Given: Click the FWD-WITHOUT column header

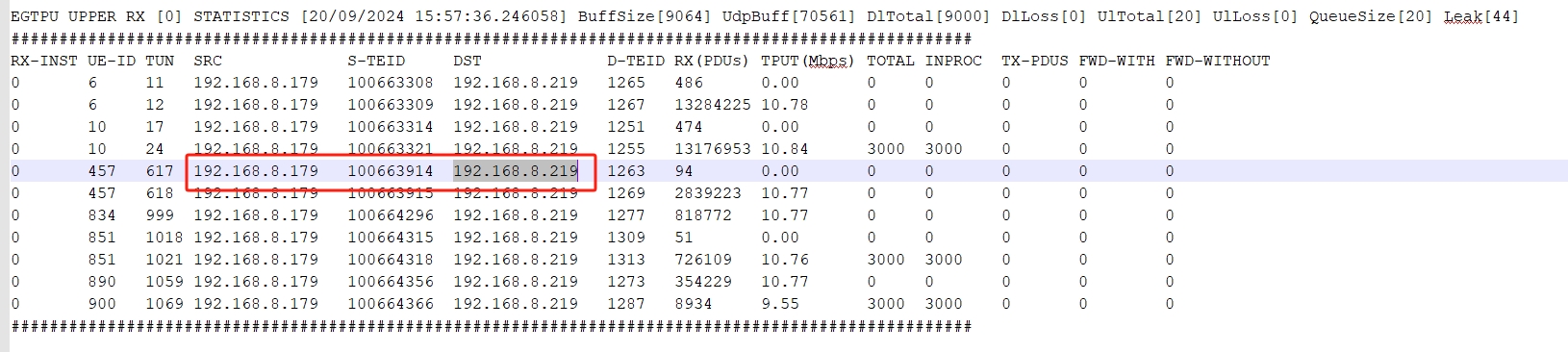Looking at the screenshot, I should (1218, 61).
